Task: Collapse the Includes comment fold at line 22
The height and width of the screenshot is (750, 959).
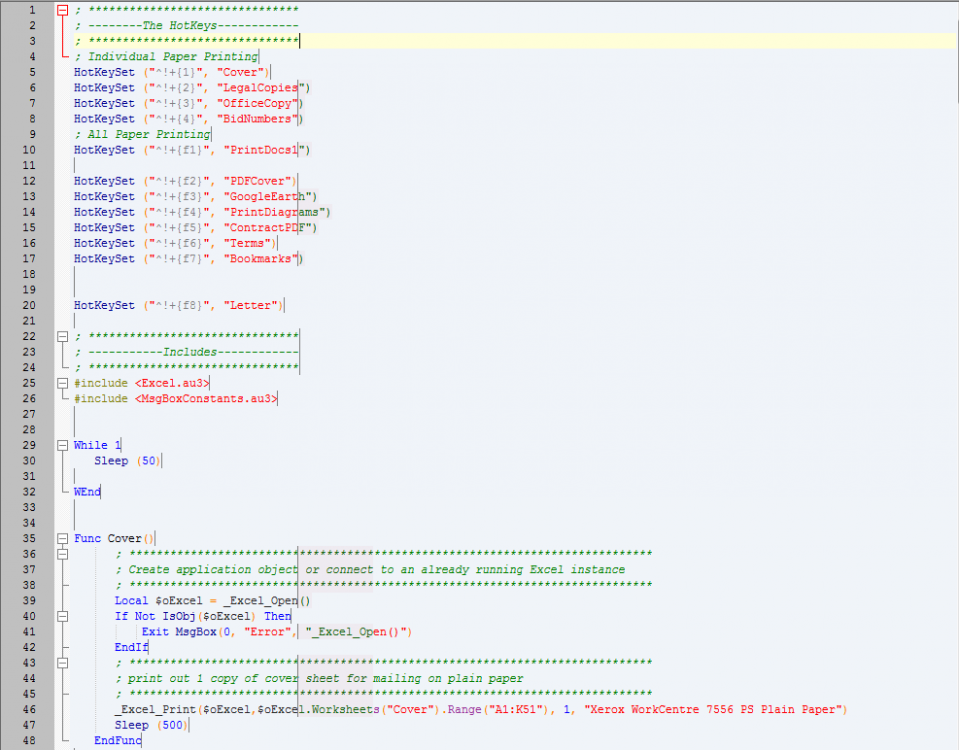Action: 62,336
